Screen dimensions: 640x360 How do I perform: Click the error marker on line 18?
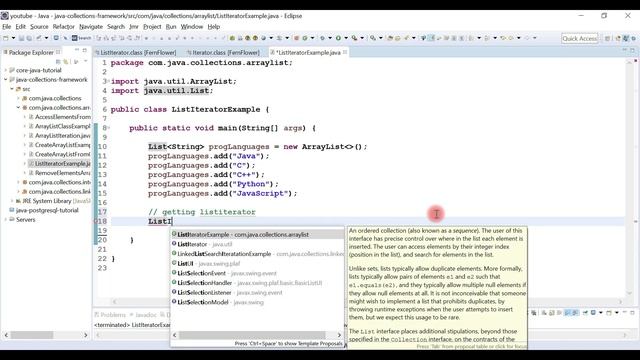(x=96, y=221)
